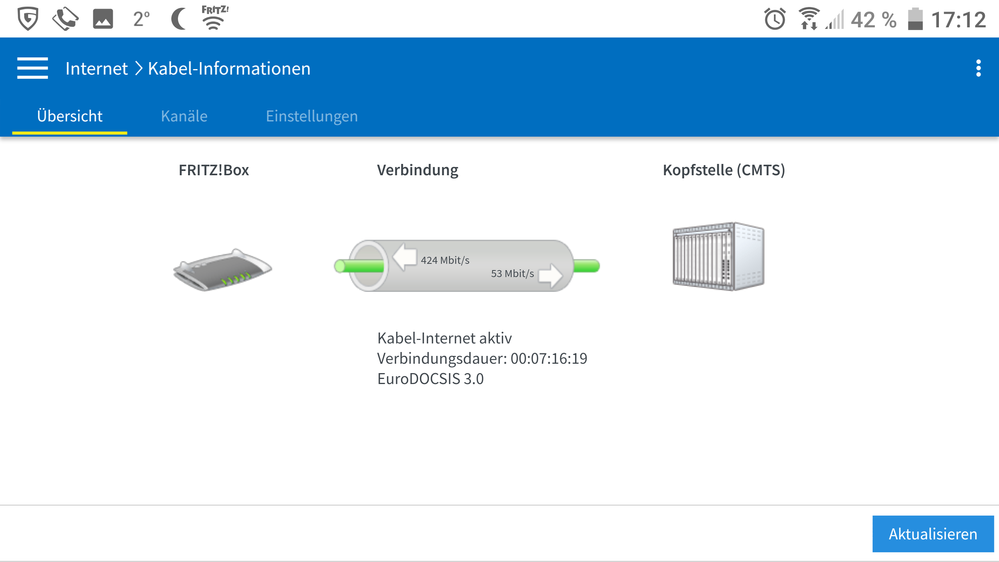Click the CMTS headend server icon
The width and height of the screenshot is (999, 562).
[718, 256]
